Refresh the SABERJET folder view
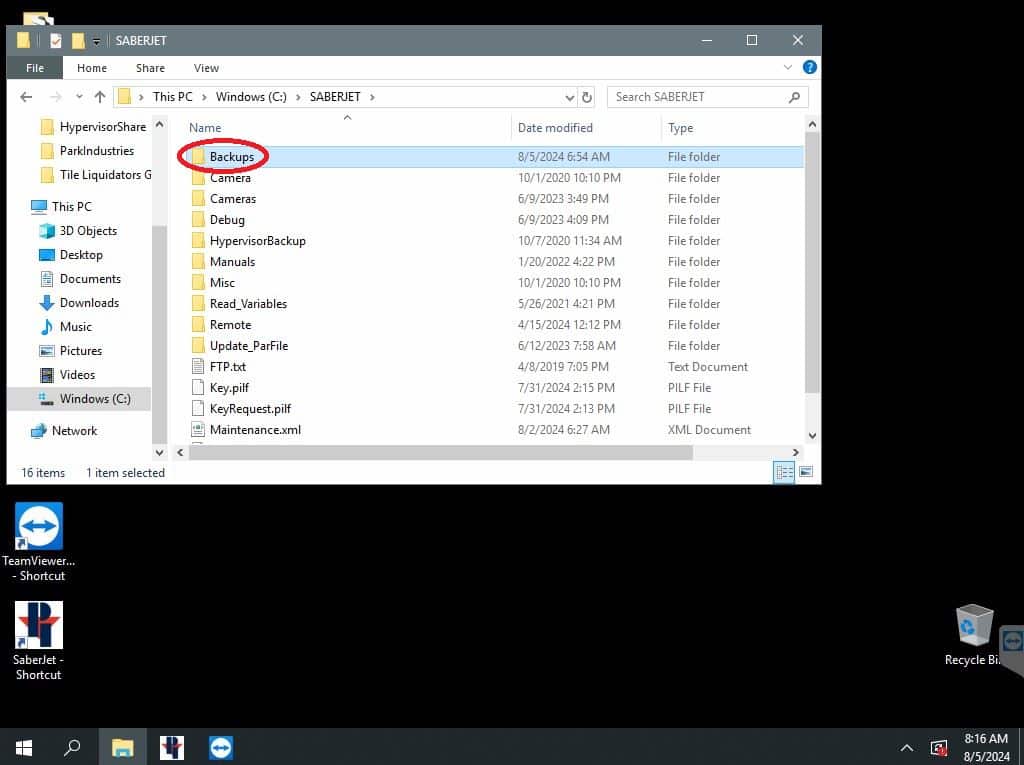This screenshot has width=1024, height=765. tap(587, 97)
